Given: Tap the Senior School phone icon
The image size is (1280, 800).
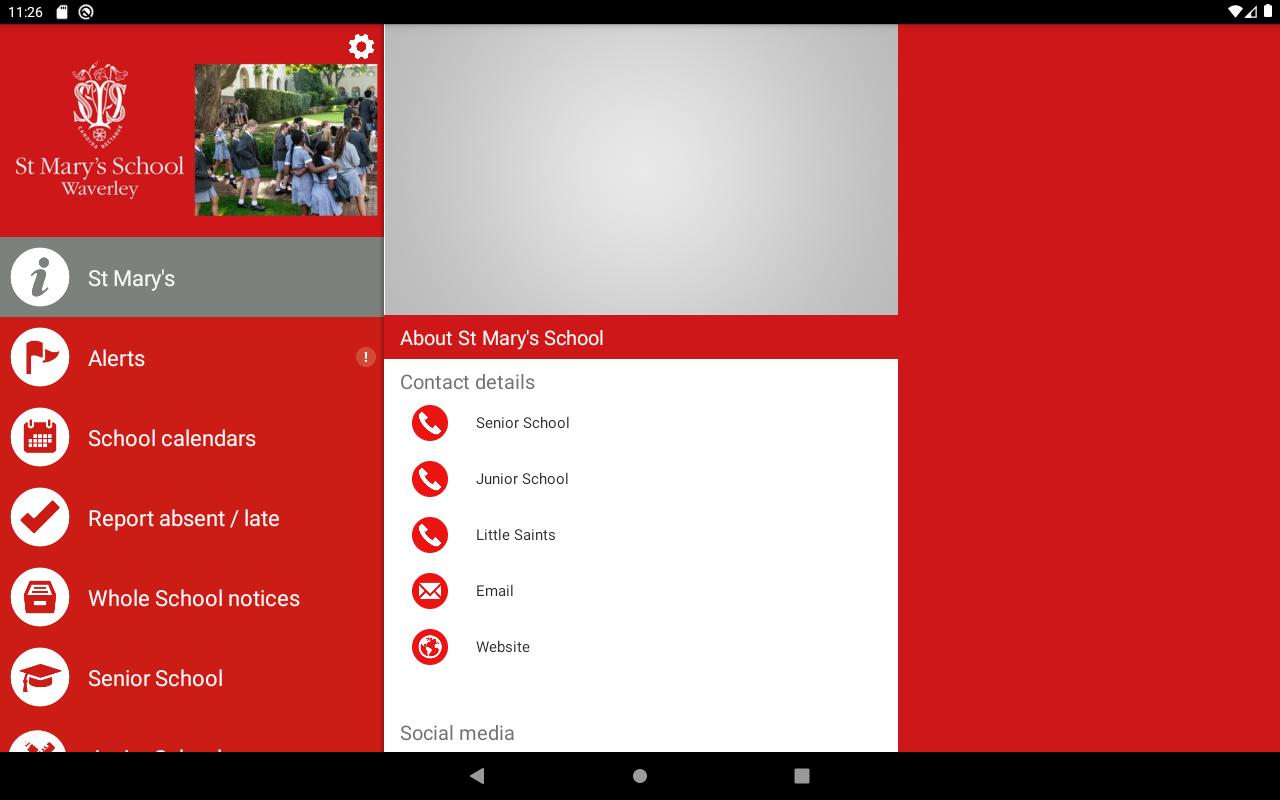Looking at the screenshot, I should (430, 423).
